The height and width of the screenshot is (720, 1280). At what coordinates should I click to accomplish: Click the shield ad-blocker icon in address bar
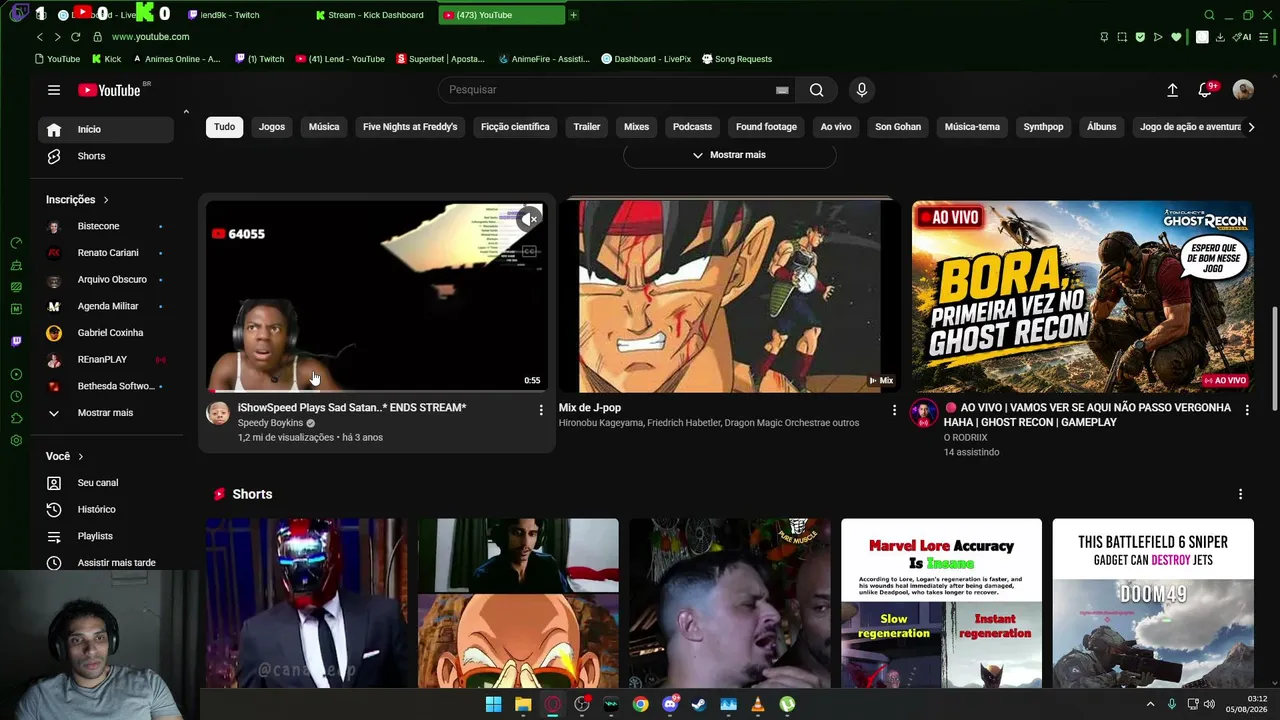coord(1140,37)
